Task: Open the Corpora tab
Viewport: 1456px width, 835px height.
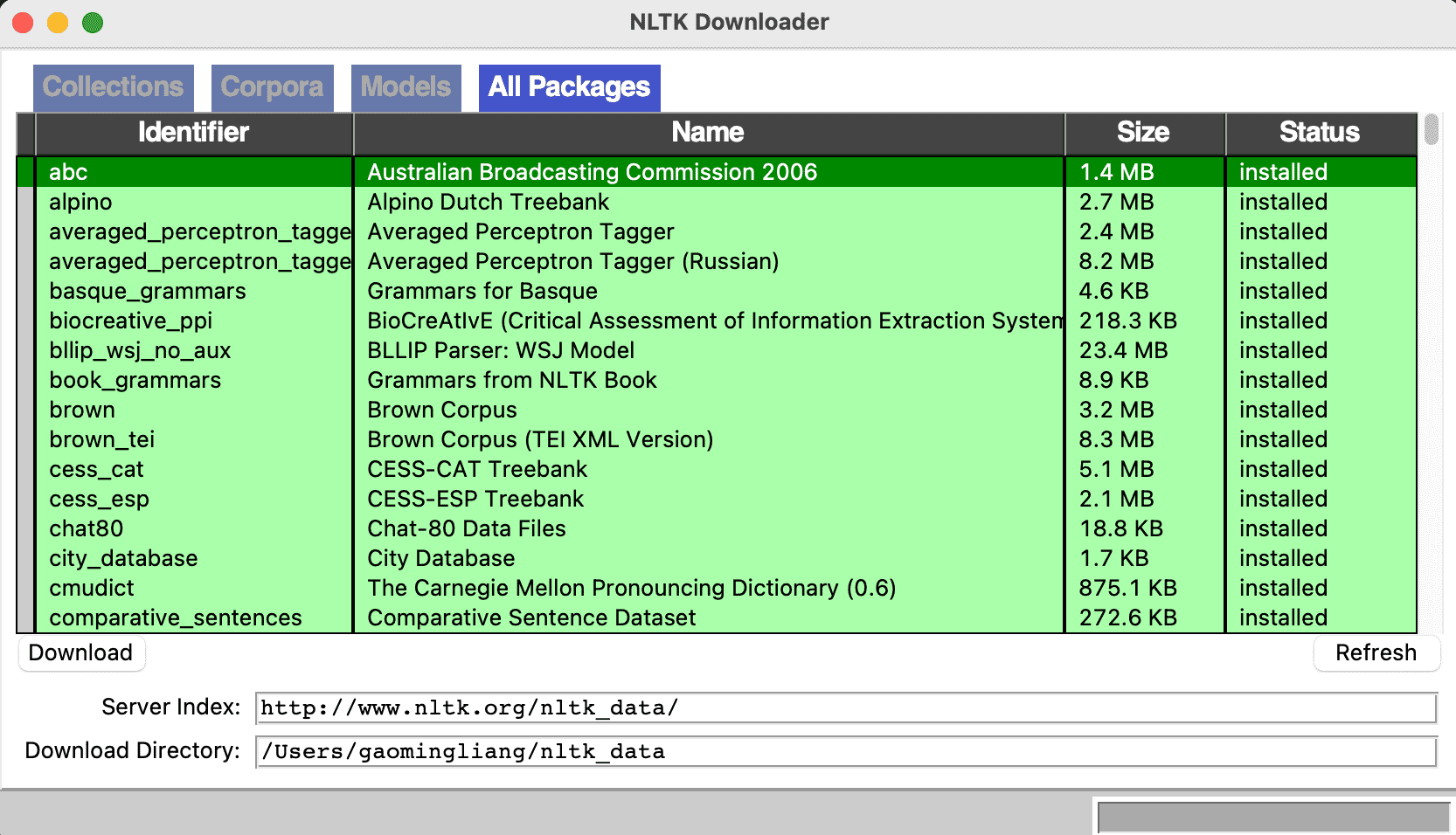Action: coord(272,87)
